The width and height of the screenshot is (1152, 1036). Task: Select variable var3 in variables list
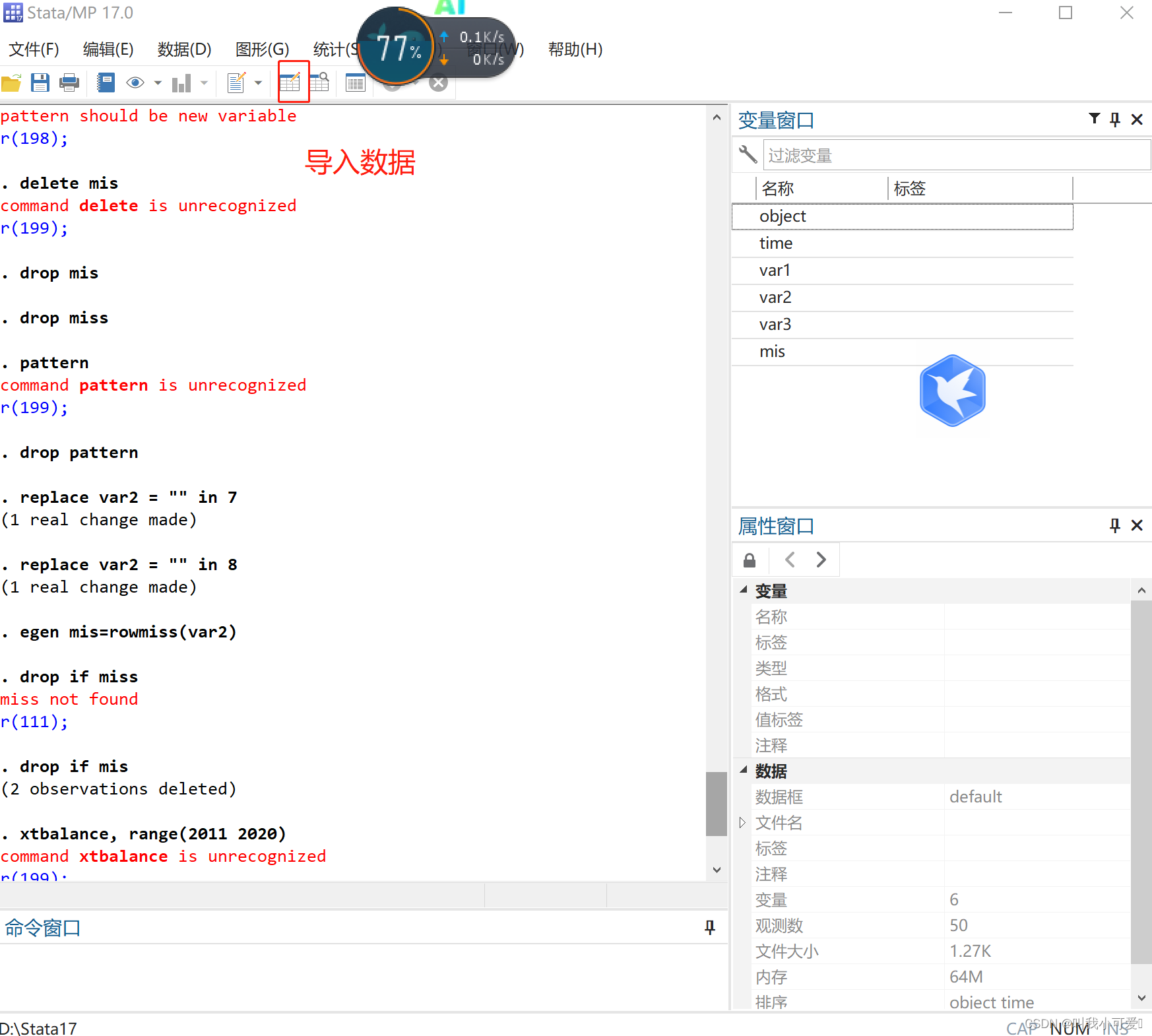pos(902,325)
